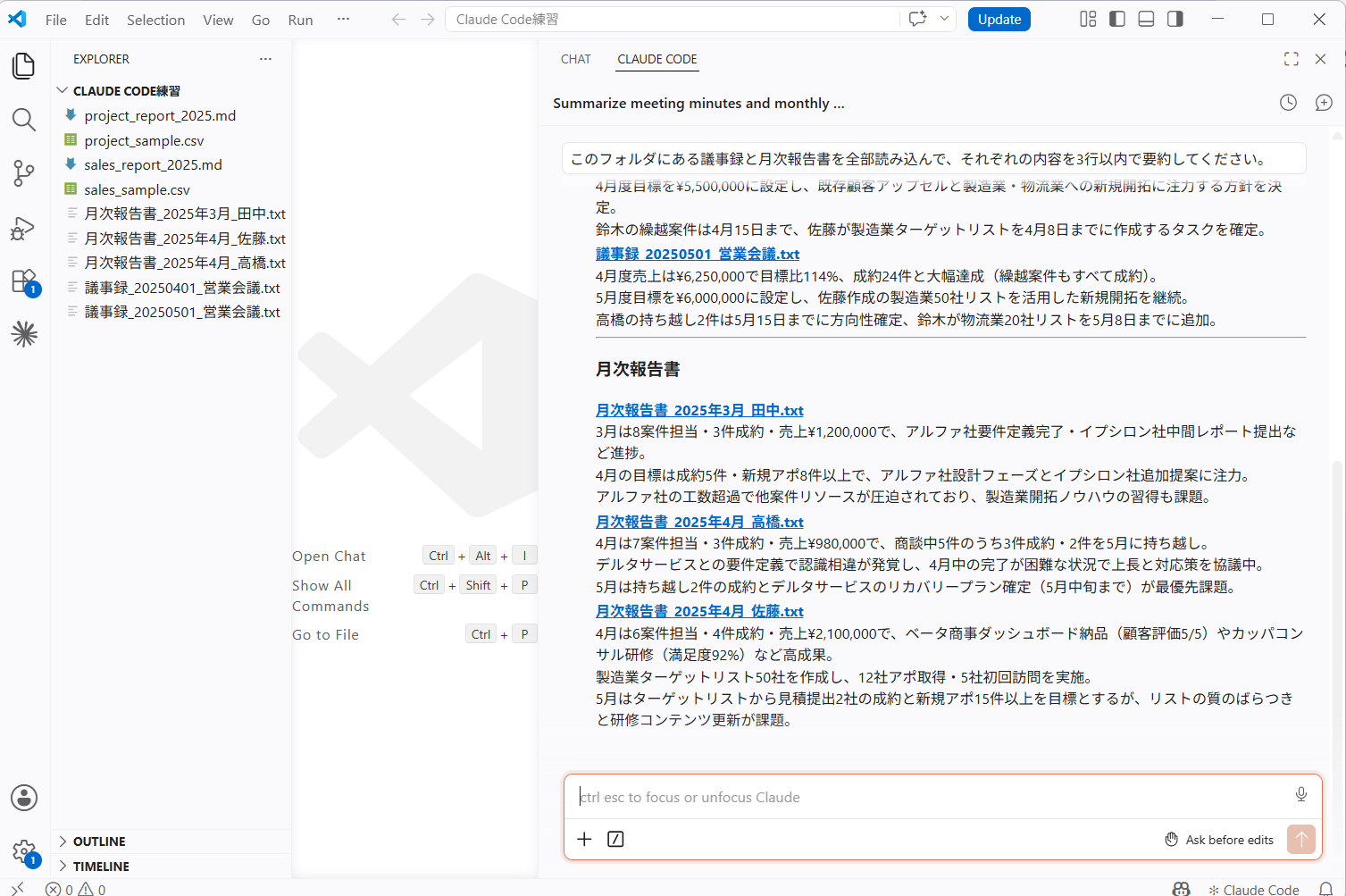Screen dimensions: 1346x896
Task: Open Explorer's more actions ellipsis
Action: (x=265, y=59)
